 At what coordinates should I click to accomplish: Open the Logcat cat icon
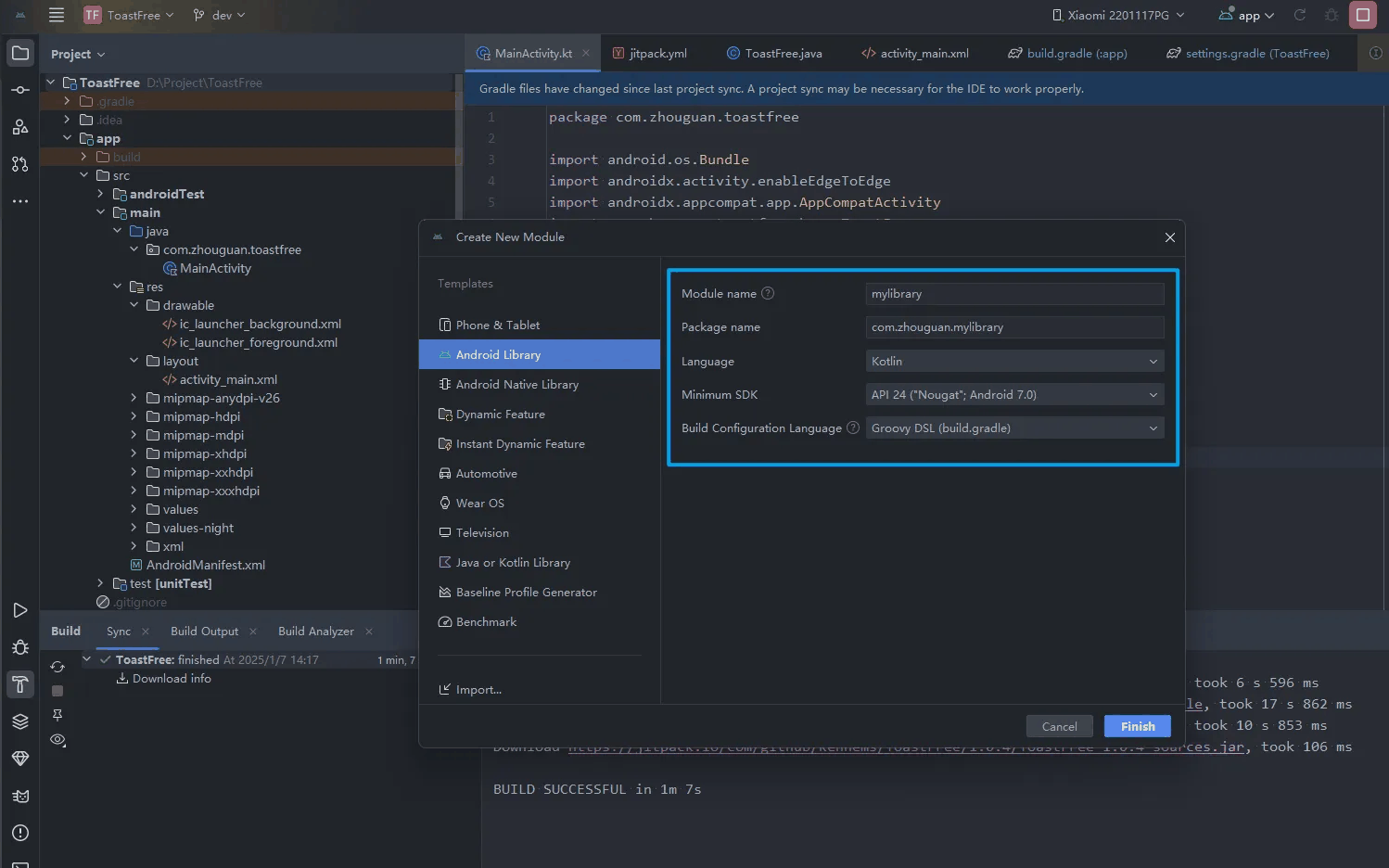coord(20,796)
